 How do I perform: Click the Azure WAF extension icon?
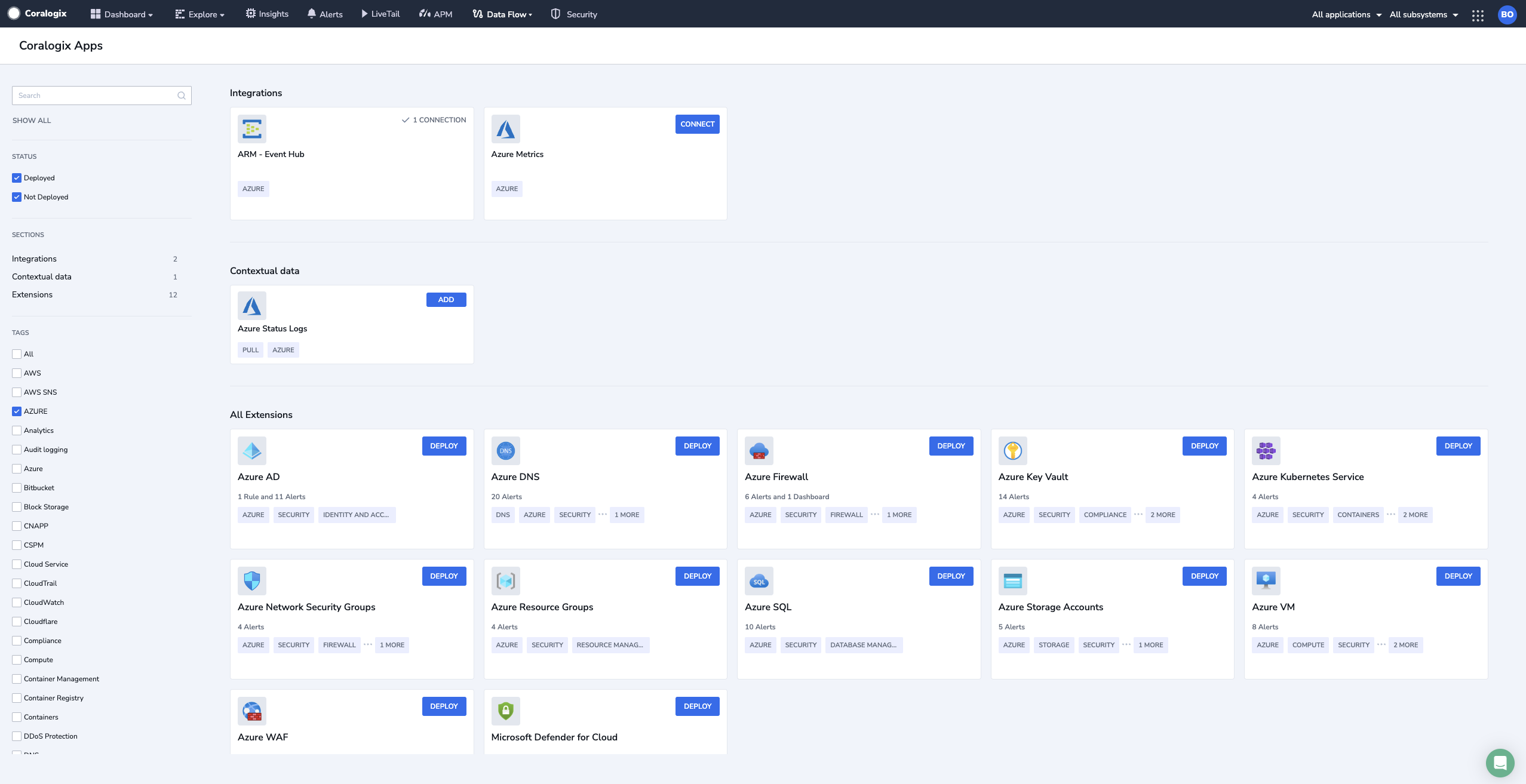(x=252, y=711)
